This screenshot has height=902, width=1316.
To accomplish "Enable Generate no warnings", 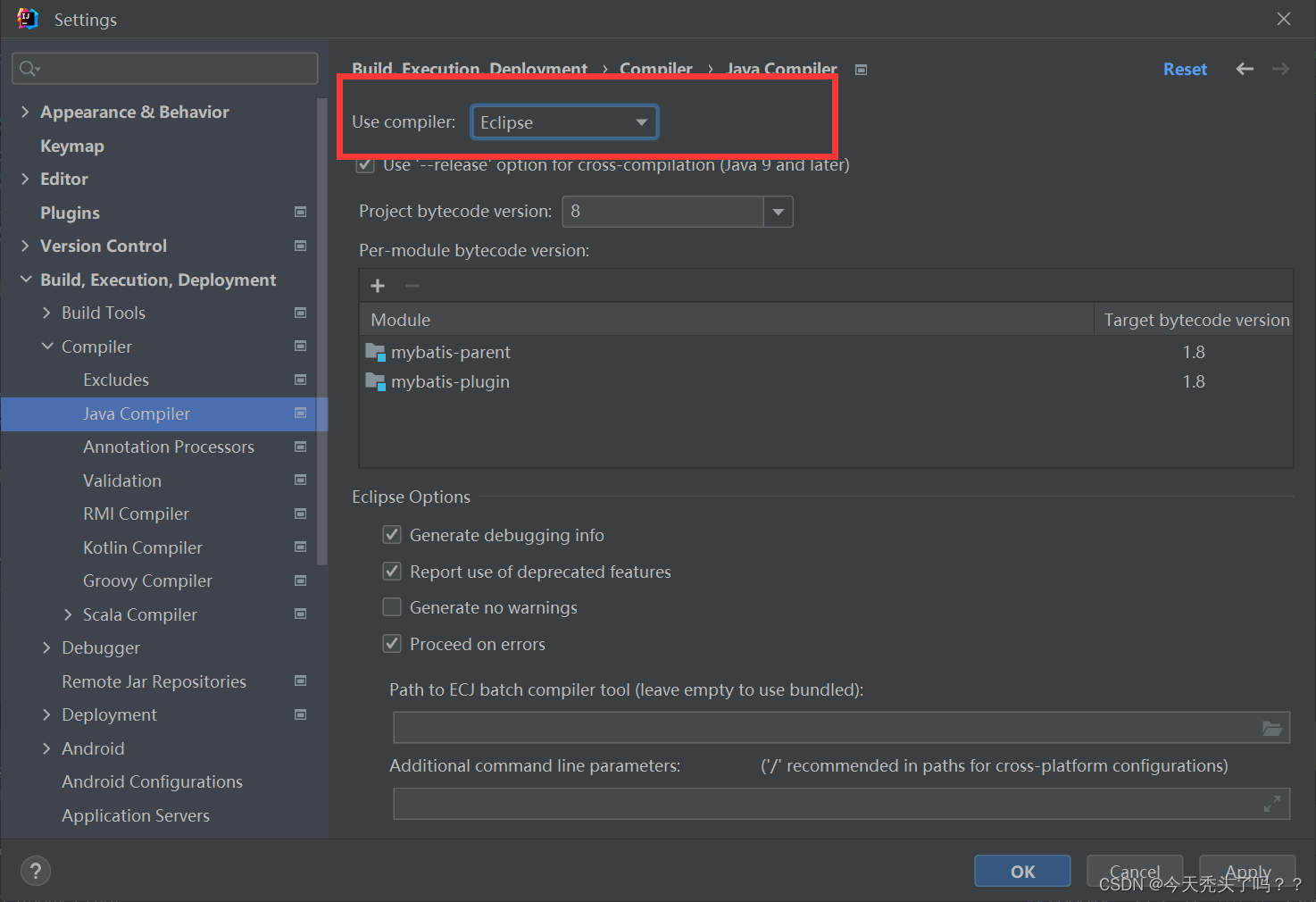I will click(392, 606).
